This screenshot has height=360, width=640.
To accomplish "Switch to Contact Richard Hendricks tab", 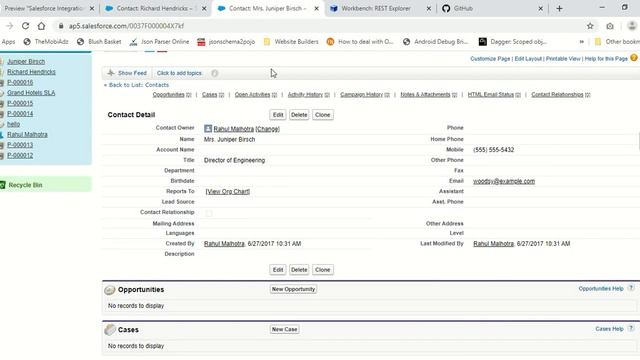I will point(155,8).
